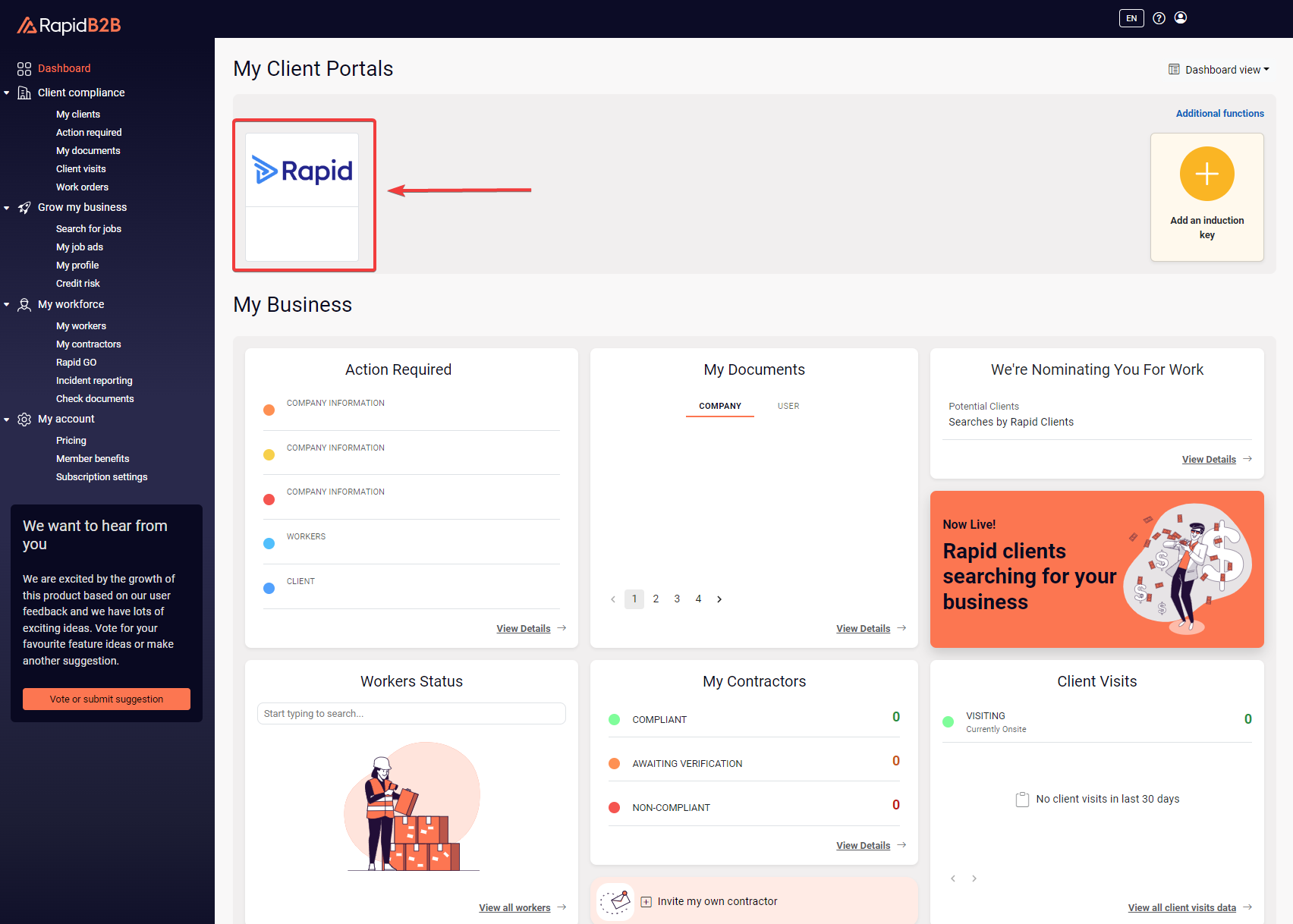Switch language with the EN button
Screen dimensions: 1293x924
click(x=1131, y=18)
